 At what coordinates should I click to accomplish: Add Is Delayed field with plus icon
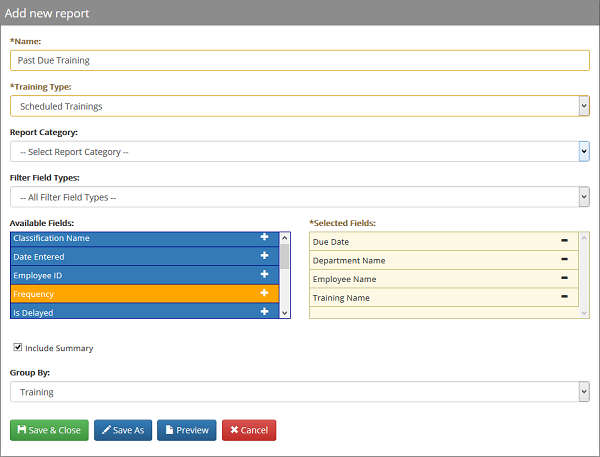264,311
